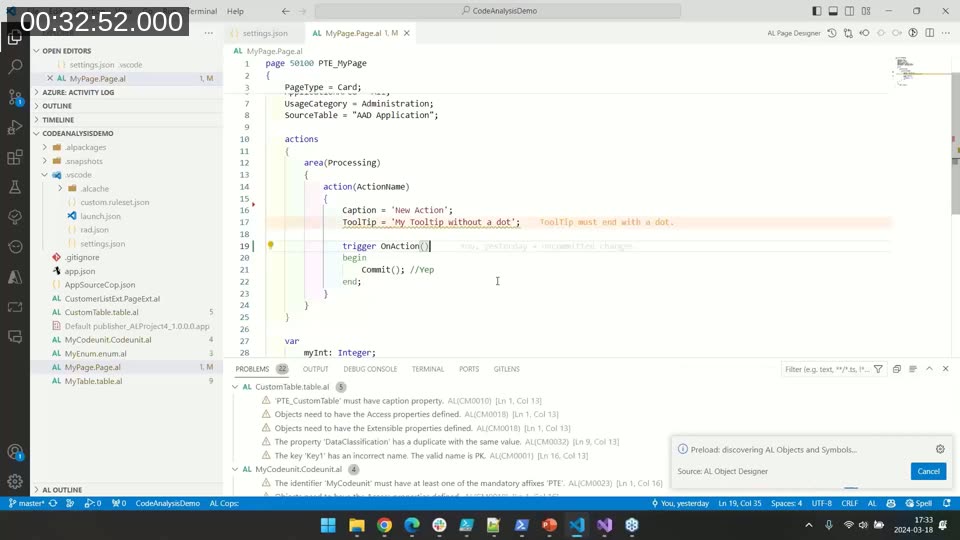
Task: Open the Manage gear menu
Action: point(15,482)
